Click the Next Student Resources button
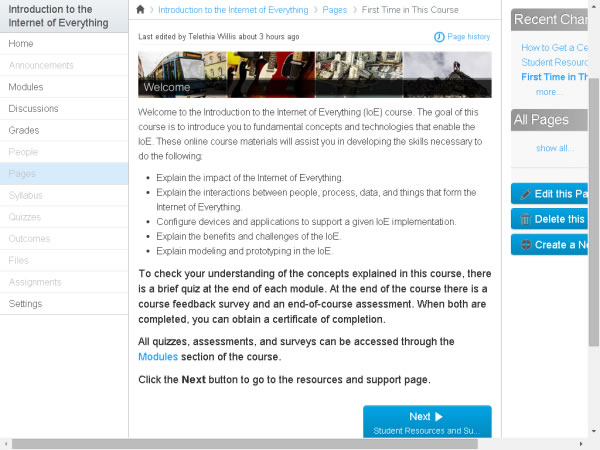The width and height of the screenshot is (600, 450). 427,422
